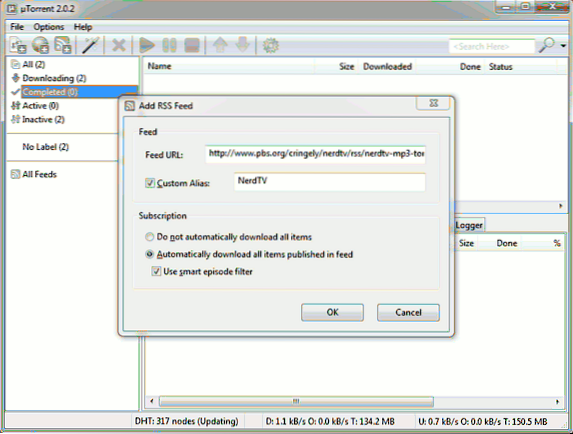Click the Feed URL text field
The height and width of the screenshot is (434, 573).
pyautogui.click(x=315, y=154)
